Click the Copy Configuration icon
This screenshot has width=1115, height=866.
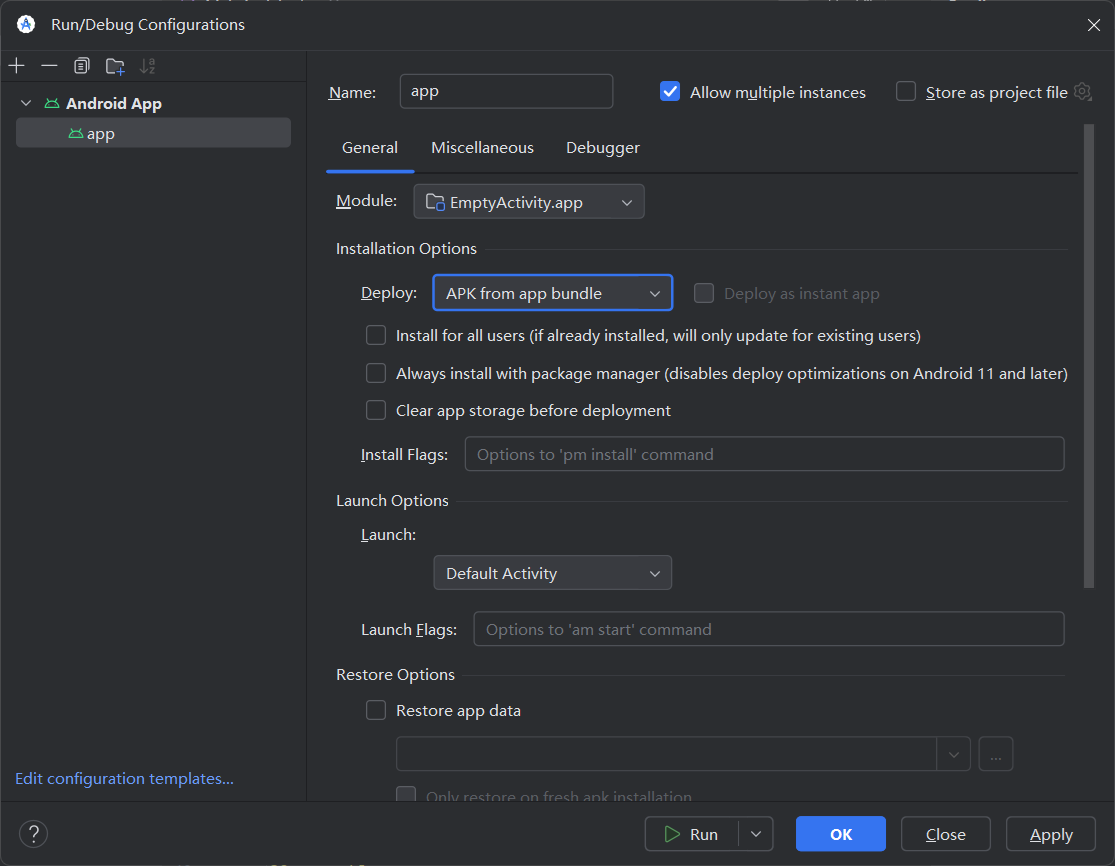[x=82, y=66]
